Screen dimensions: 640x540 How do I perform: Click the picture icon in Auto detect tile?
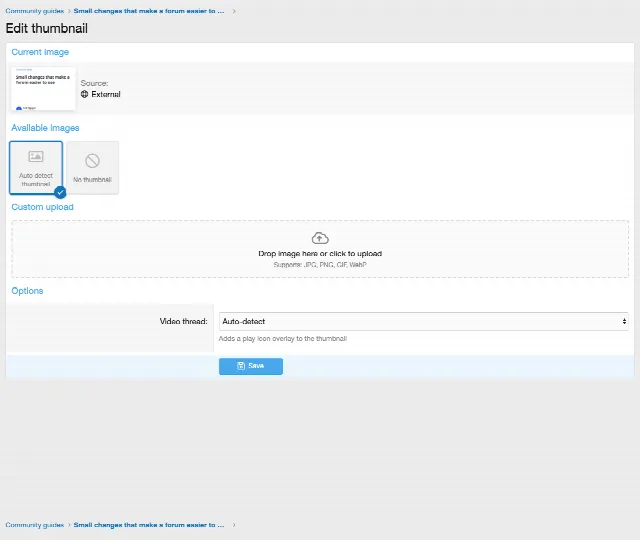tap(36, 156)
